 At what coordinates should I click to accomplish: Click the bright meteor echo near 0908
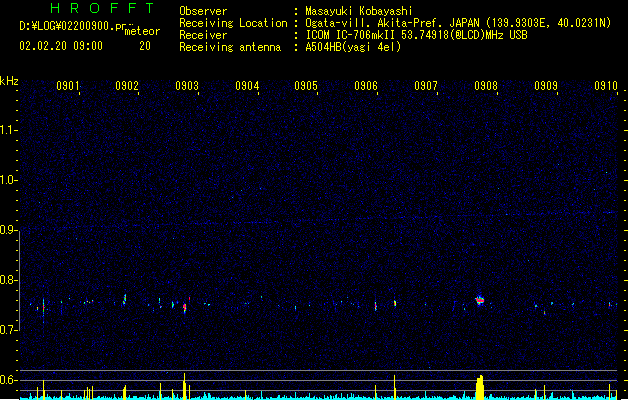pos(480,300)
